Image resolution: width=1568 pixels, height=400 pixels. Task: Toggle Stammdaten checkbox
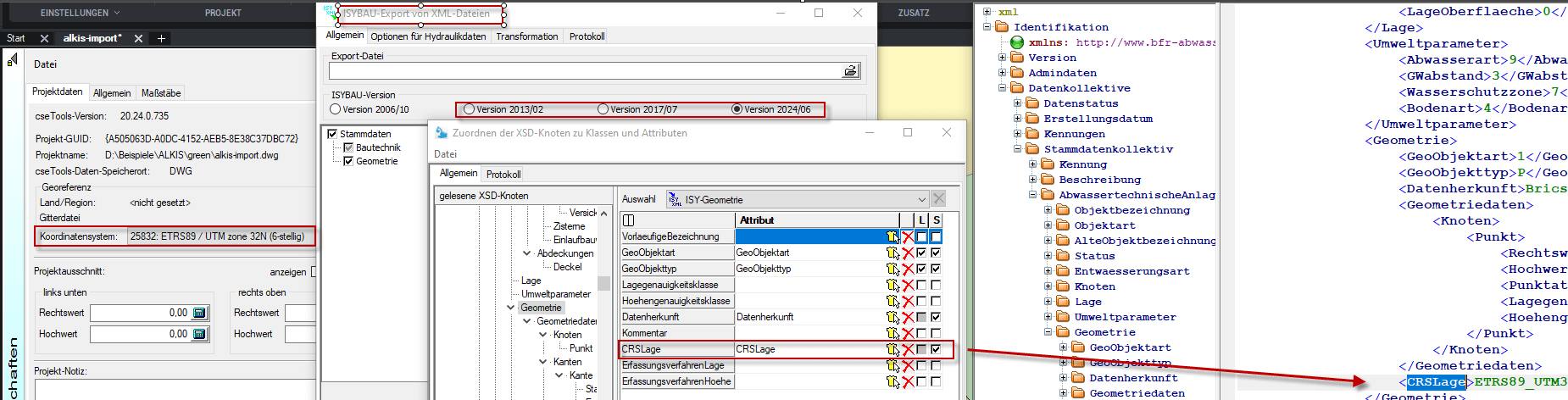coord(332,134)
